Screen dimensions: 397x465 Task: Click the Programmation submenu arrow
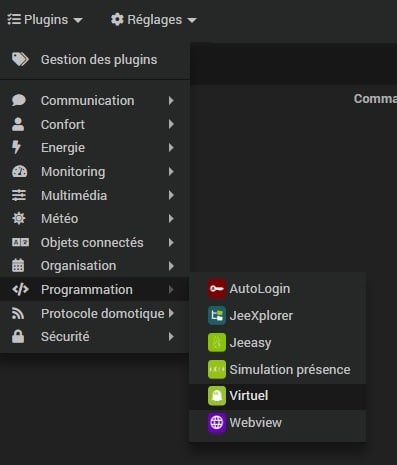pyautogui.click(x=171, y=289)
